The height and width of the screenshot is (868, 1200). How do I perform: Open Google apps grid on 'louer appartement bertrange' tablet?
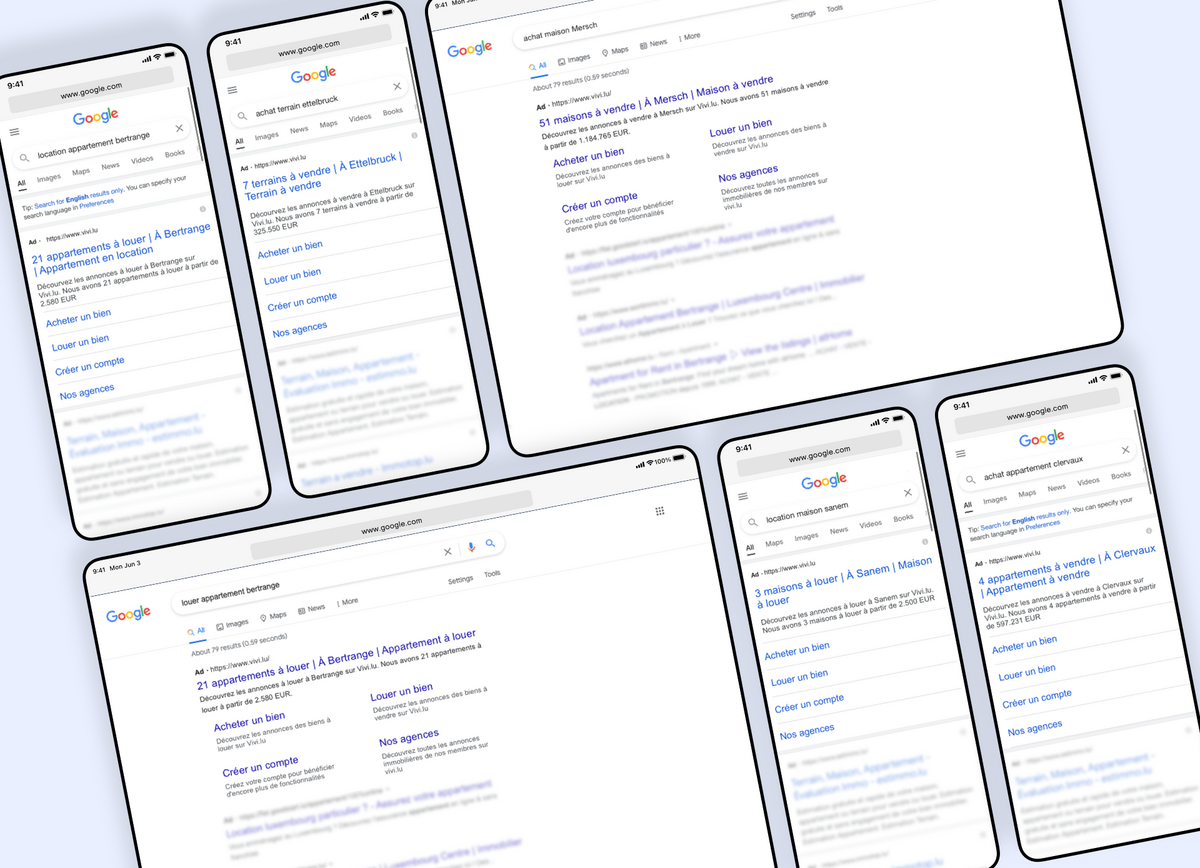(660, 511)
